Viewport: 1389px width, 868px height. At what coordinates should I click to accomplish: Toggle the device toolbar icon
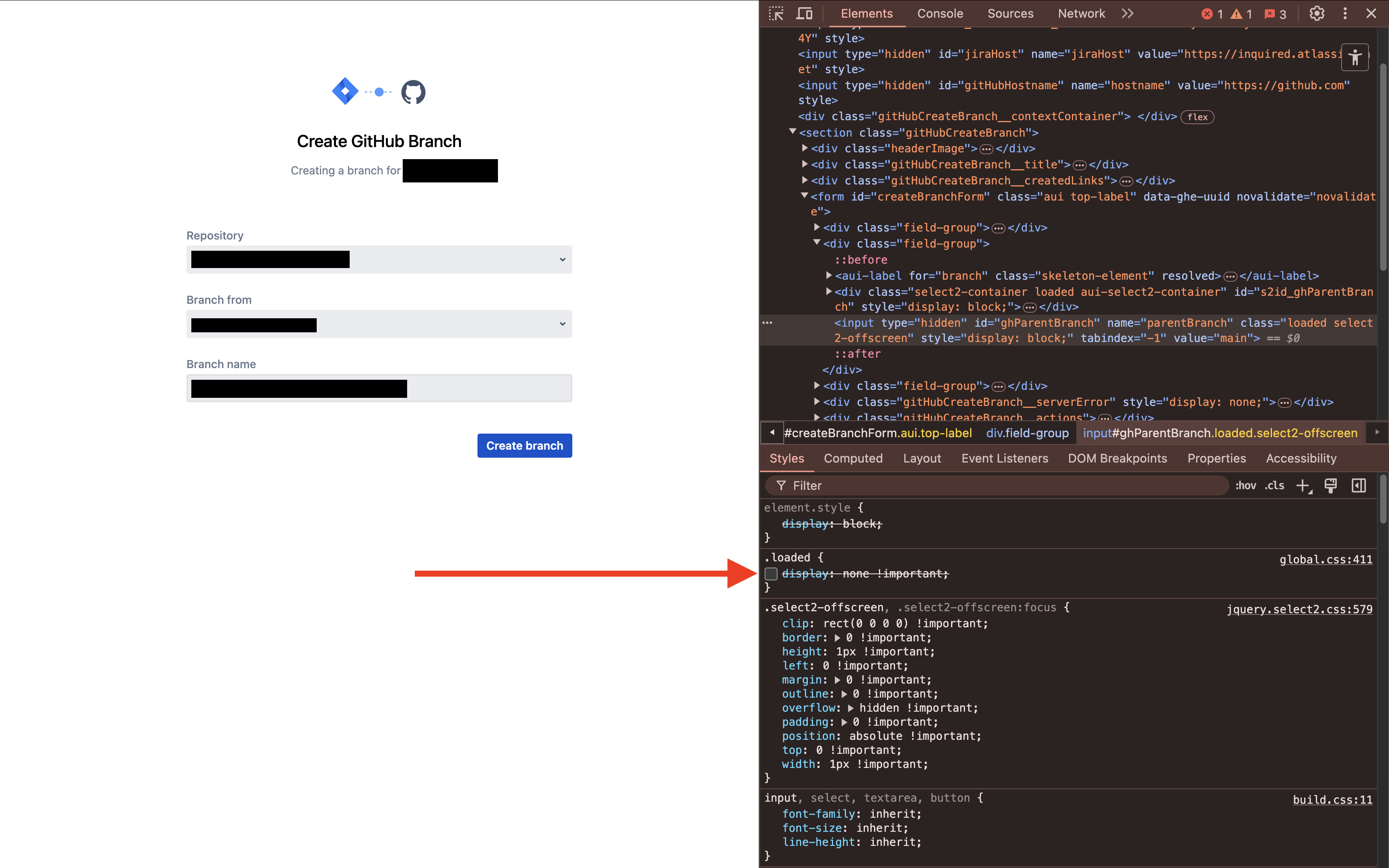tap(805, 14)
